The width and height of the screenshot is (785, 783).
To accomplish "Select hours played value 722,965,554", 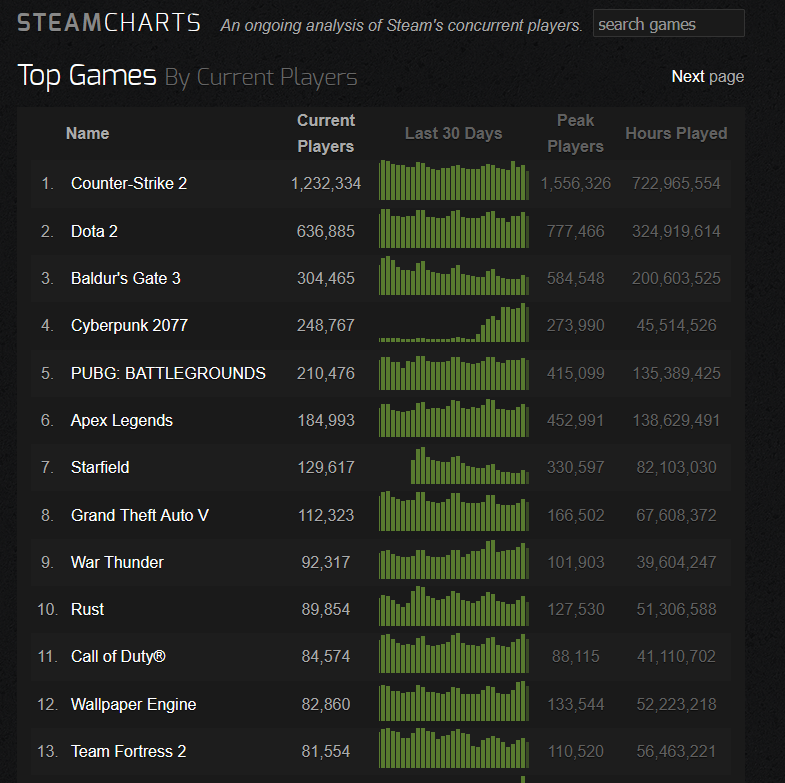I will click(676, 184).
